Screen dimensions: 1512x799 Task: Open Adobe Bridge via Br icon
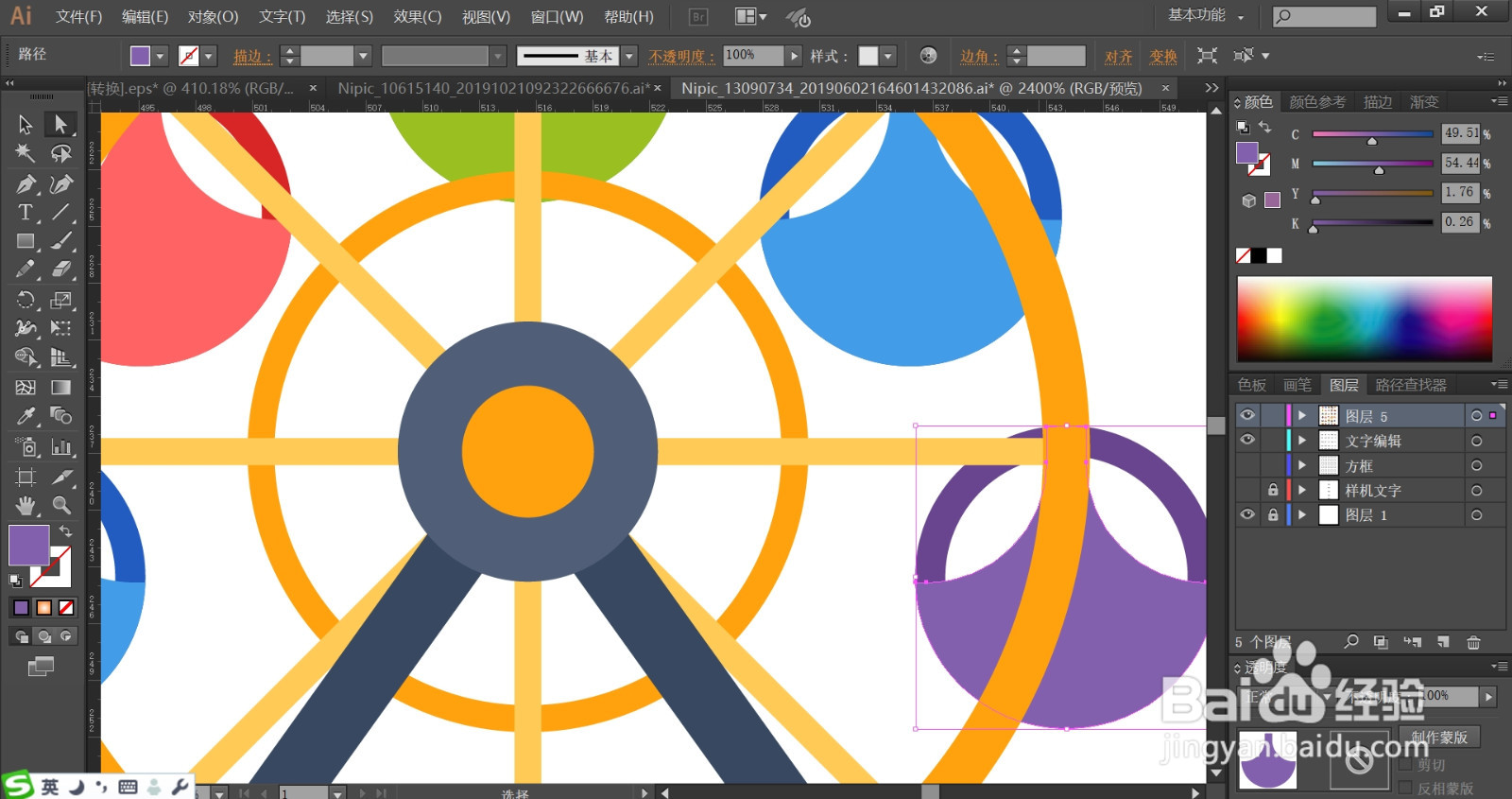coord(698,17)
